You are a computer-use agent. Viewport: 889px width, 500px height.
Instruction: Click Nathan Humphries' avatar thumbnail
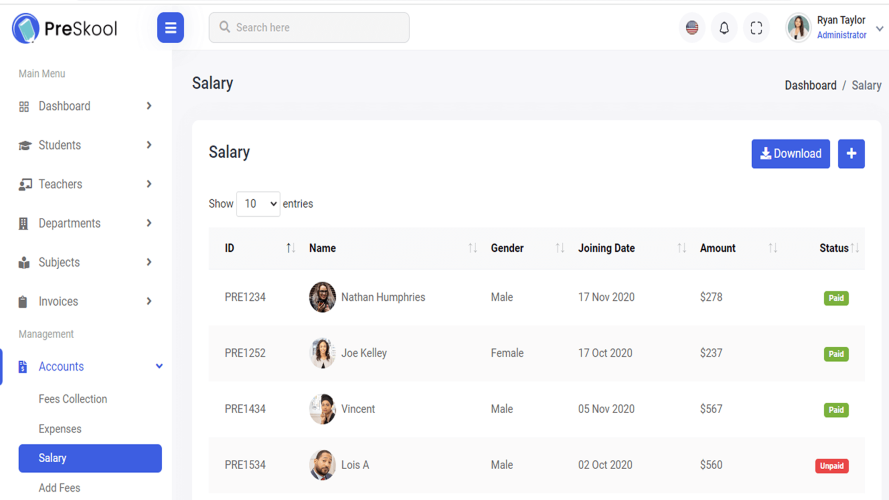(322, 297)
